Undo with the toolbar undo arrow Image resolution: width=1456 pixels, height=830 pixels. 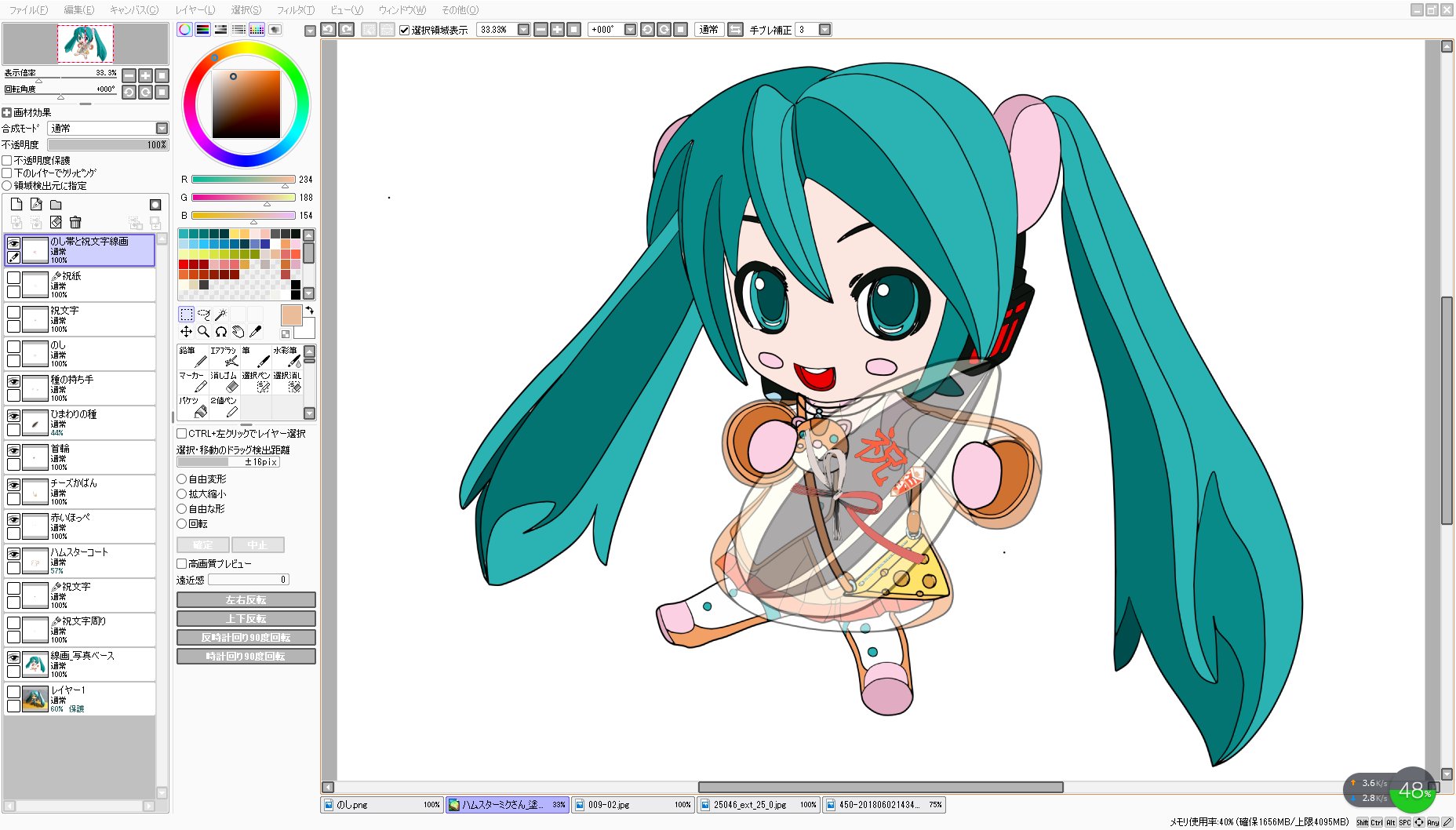coord(328,30)
